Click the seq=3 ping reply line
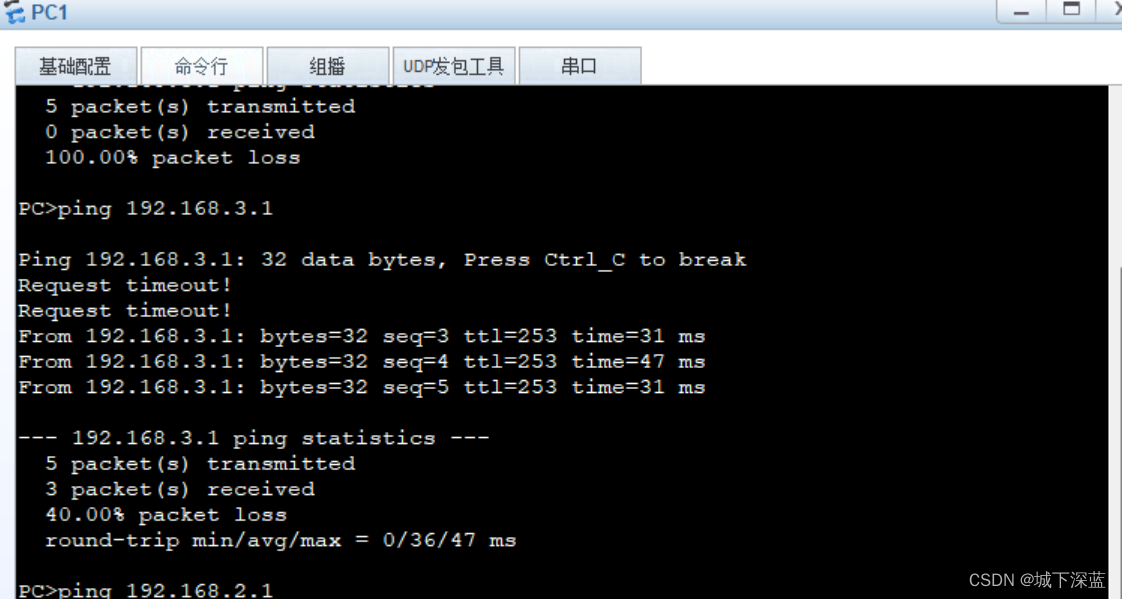 (361, 336)
